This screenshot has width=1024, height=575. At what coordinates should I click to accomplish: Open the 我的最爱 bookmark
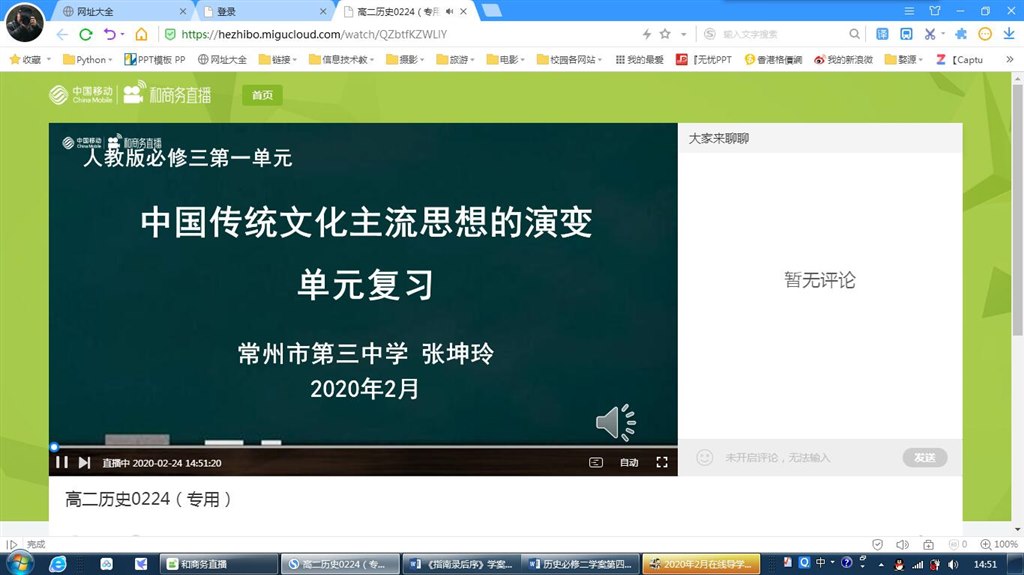(639, 59)
